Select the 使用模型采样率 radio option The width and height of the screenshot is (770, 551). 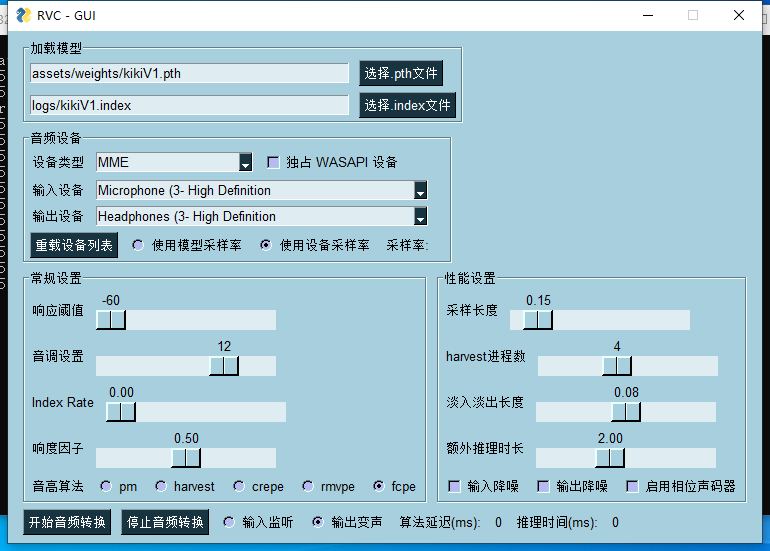coord(138,245)
